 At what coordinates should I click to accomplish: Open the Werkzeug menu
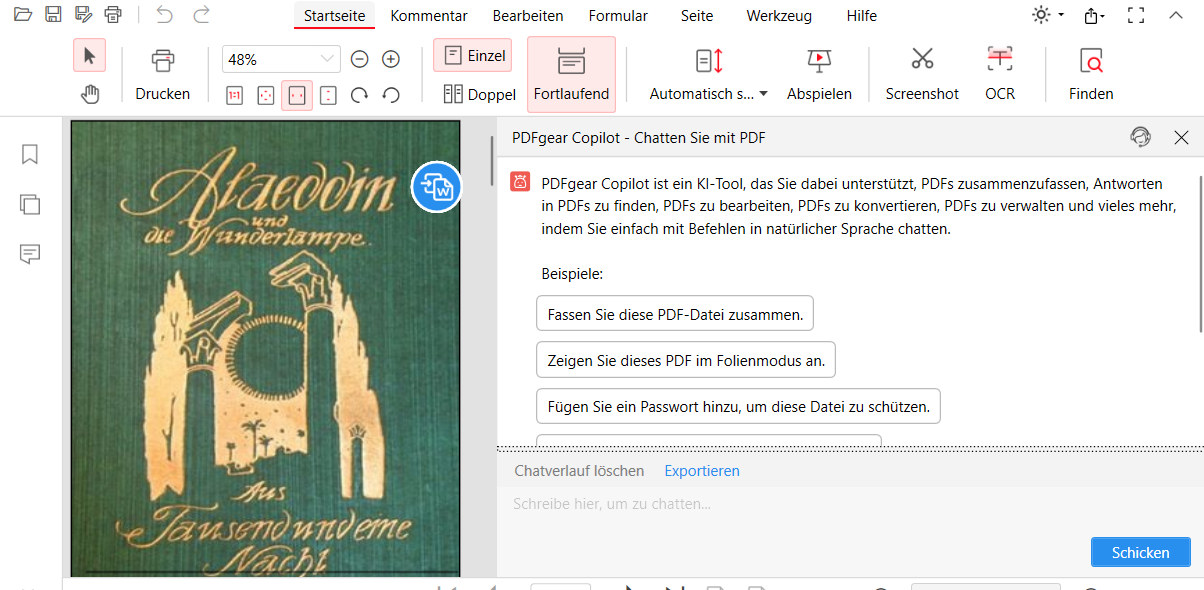click(x=779, y=15)
